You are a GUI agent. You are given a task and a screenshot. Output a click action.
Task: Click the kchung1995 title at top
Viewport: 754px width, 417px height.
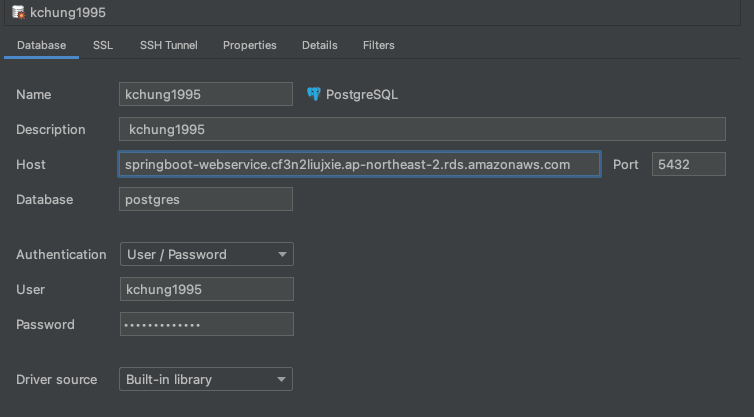coord(68,13)
